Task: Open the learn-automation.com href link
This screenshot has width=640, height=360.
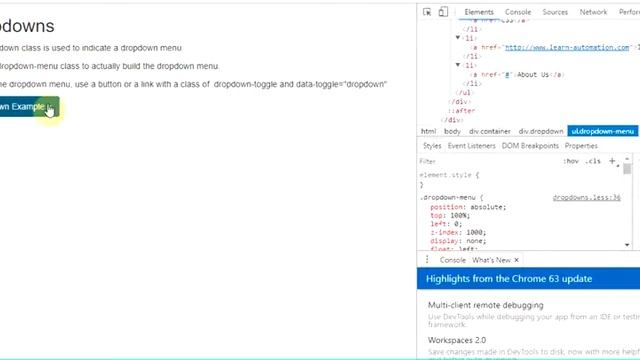Action: pos(567,47)
